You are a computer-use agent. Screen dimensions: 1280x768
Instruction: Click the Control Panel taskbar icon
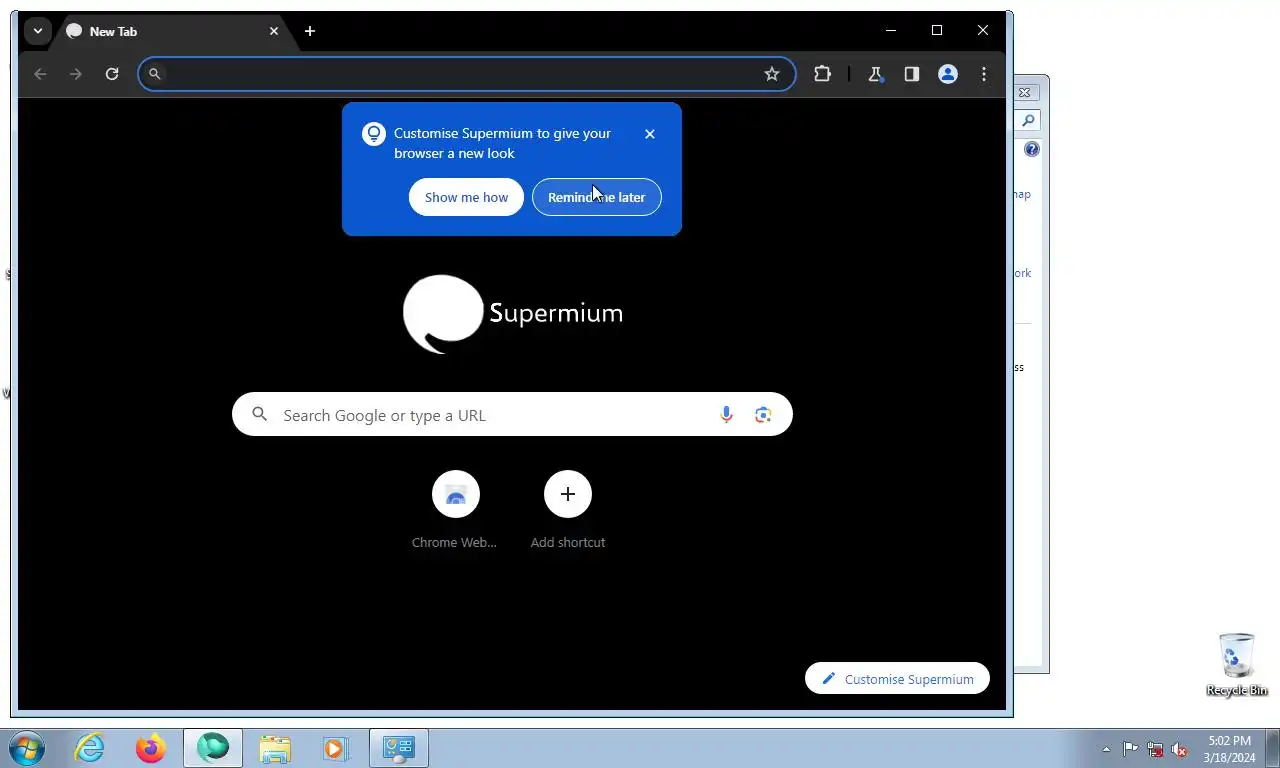click(x=399, y=748)
